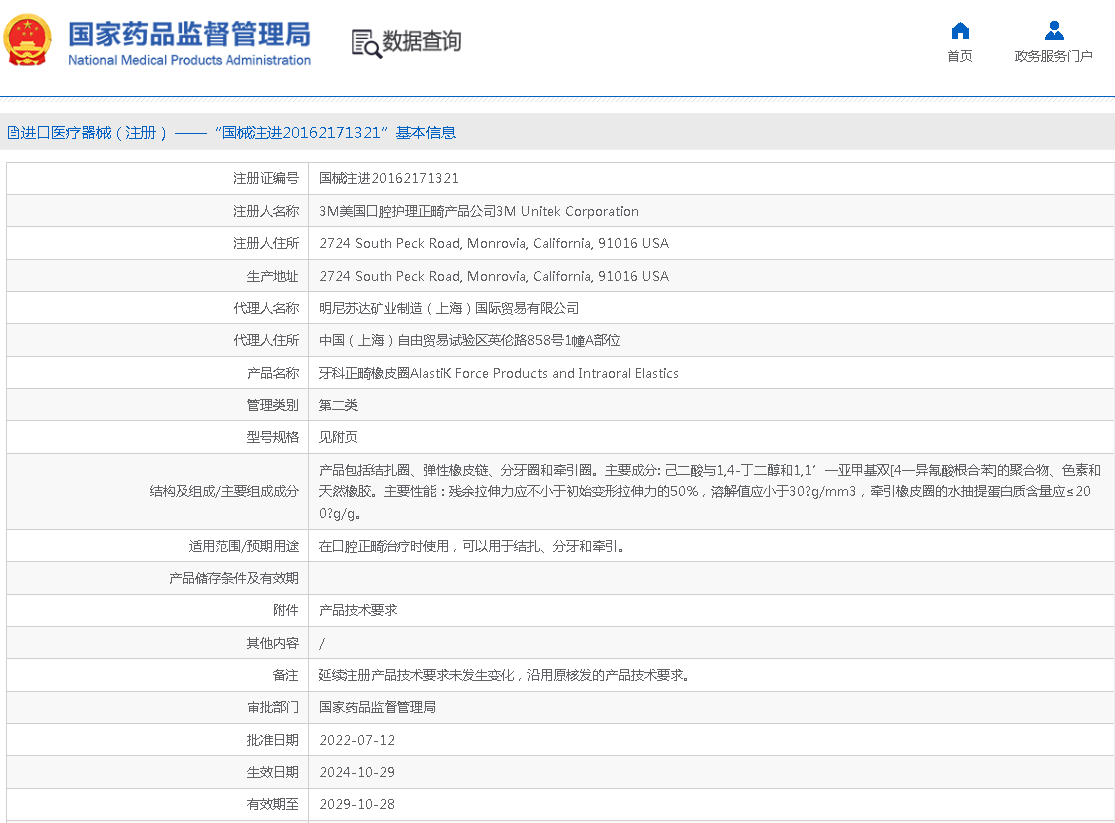
Task: Select the 批准日期 label
Action: click(272, 740)
